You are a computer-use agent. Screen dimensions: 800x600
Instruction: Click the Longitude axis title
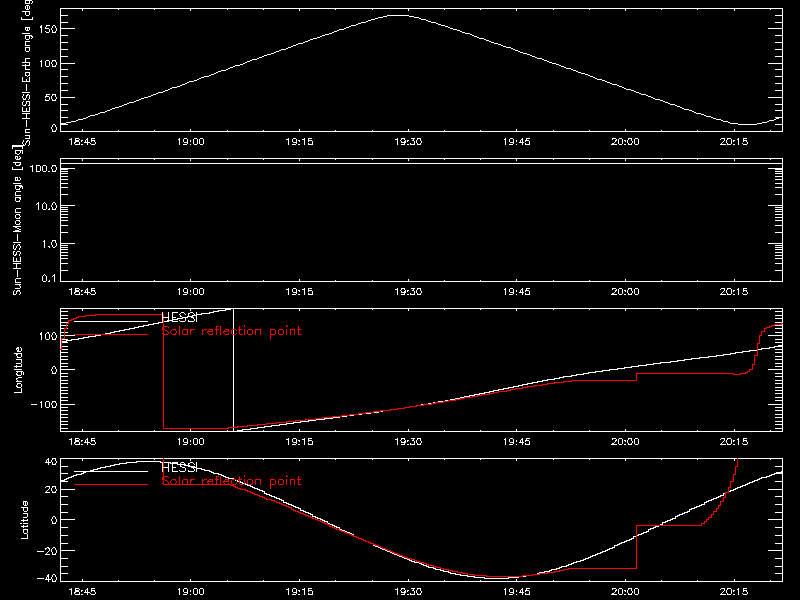[18, 370]
